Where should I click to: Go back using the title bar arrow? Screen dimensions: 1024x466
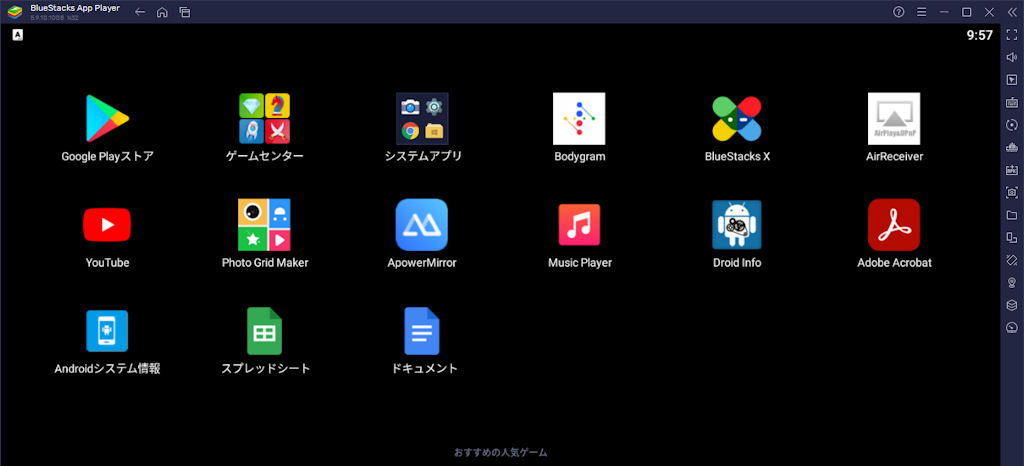point(140,12)
